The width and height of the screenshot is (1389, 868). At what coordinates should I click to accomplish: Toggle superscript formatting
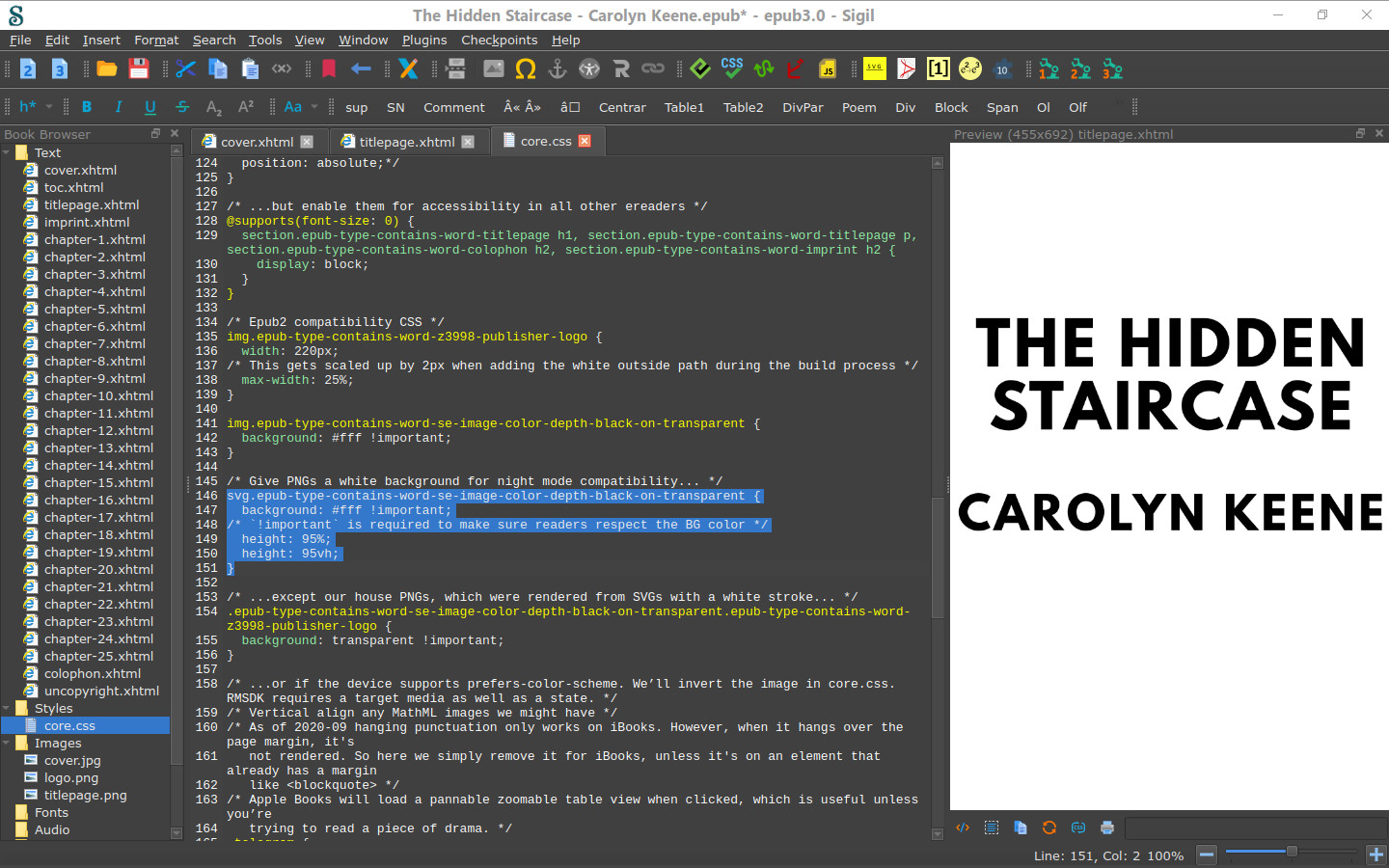tap(246, 107)
